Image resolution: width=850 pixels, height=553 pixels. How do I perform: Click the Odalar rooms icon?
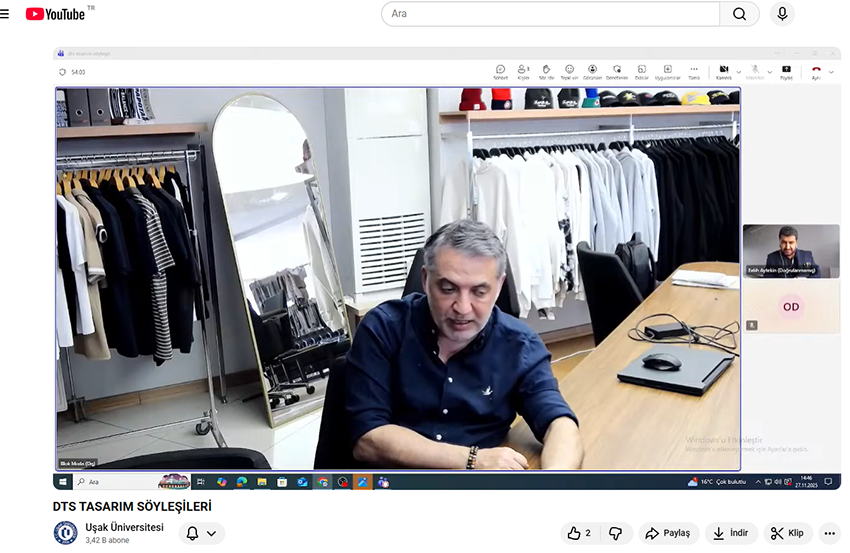click(x=641, y=71)
